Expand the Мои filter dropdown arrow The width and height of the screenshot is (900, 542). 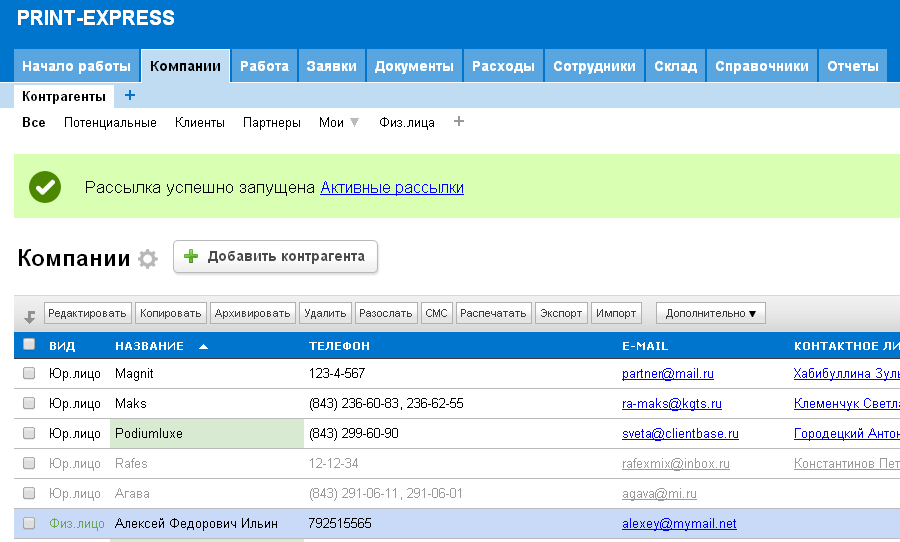tap(354, 123)
